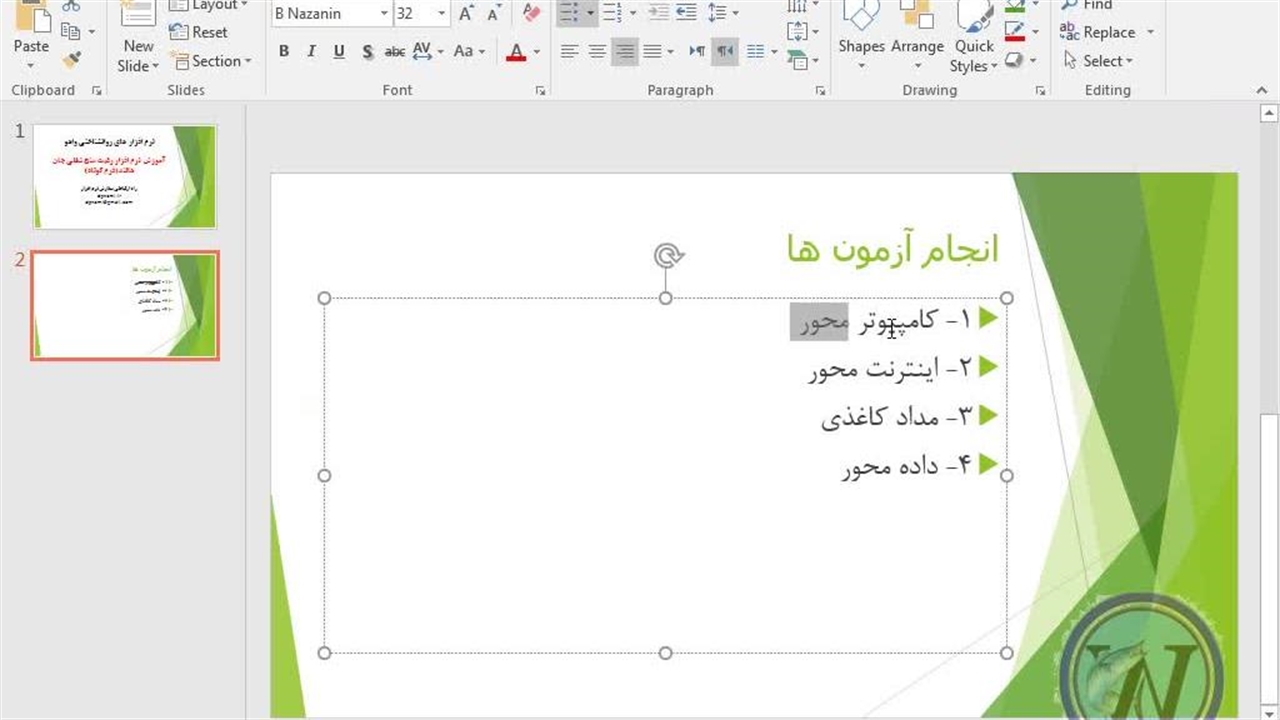
Task: Click the left-to-right text direction icon
Action: [697, 52]
